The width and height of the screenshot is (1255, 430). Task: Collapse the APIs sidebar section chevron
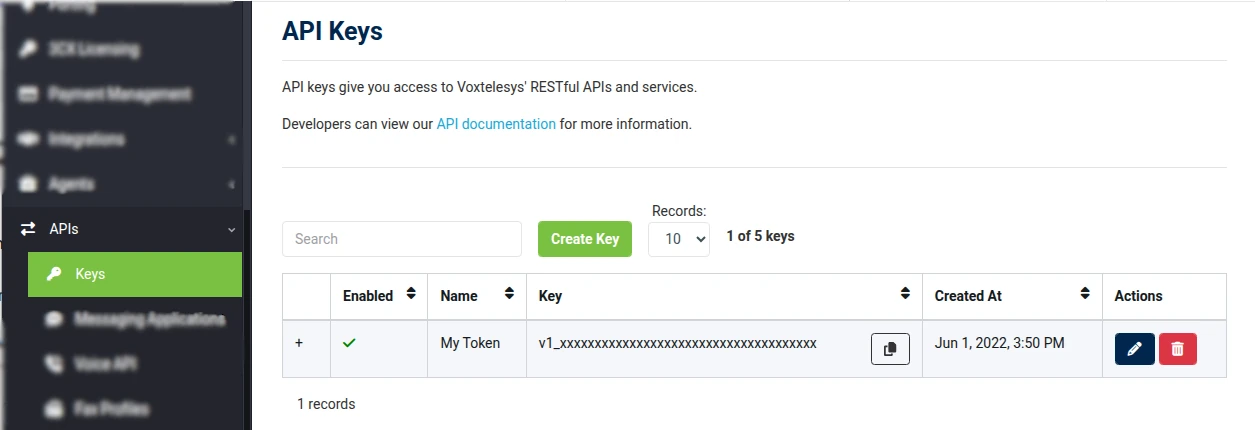[x=231, y=229]
